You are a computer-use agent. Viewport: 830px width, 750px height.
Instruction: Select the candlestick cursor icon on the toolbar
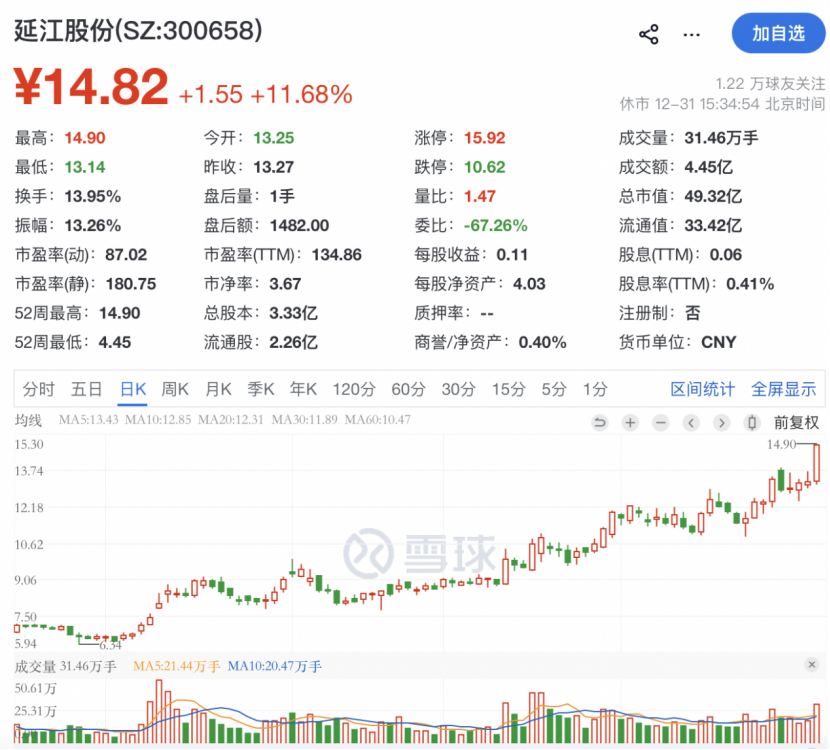pyautogui.click(x=751, y=423)
